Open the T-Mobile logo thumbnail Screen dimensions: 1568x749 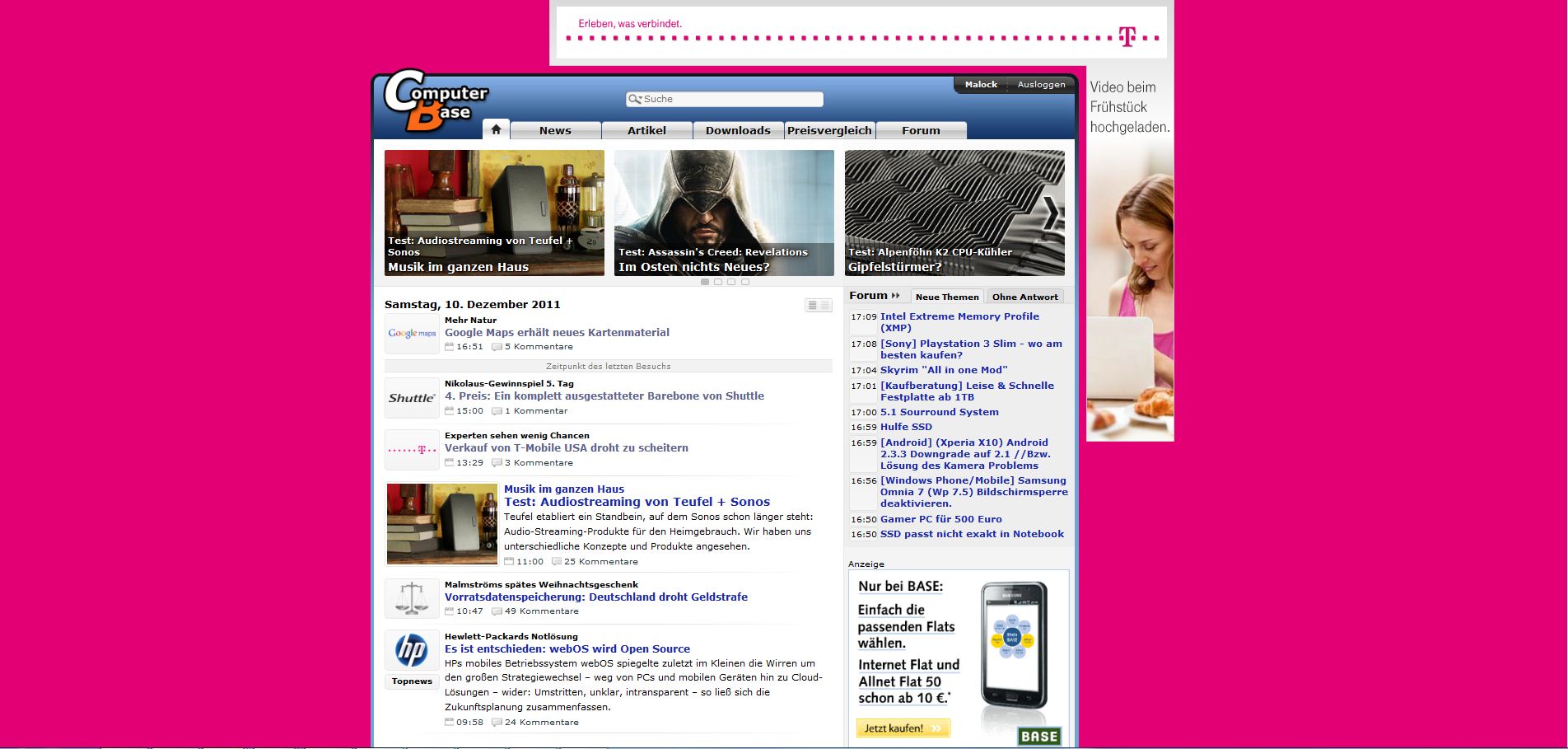(x=412, y=450)
